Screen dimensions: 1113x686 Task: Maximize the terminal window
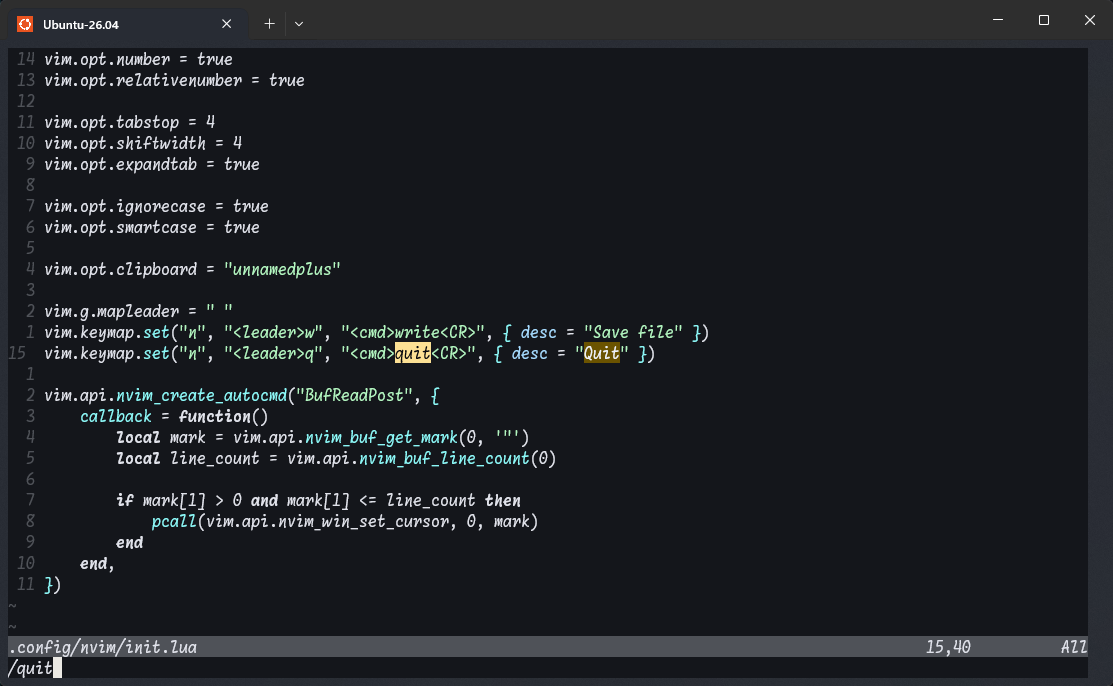tap(1043, 20)
